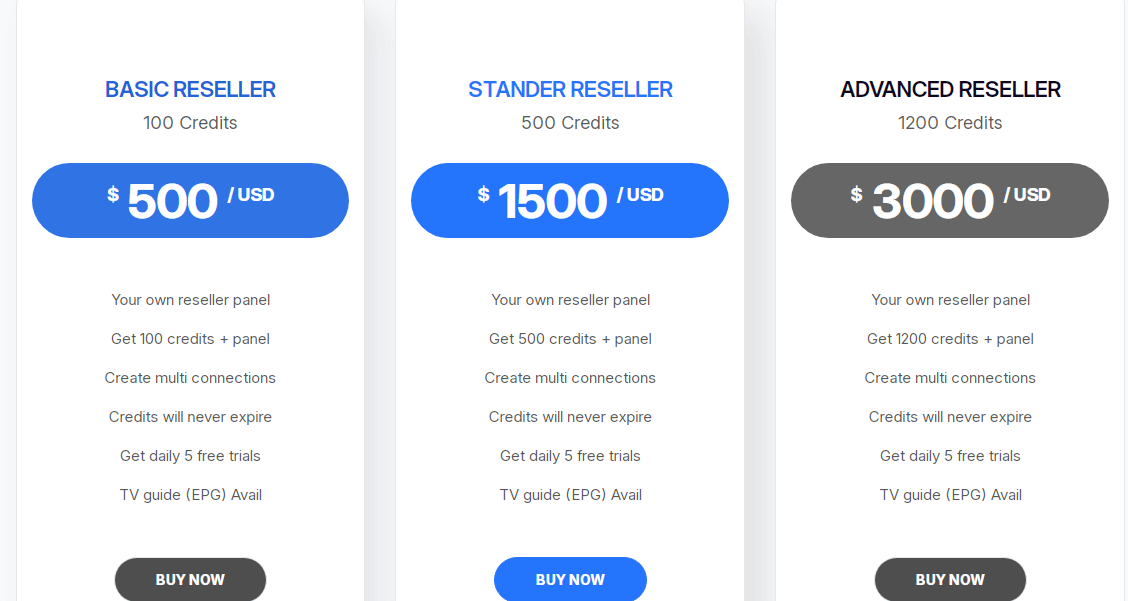
Task: Select 'Get 100 credits + panel' feature
Action: 190,338
